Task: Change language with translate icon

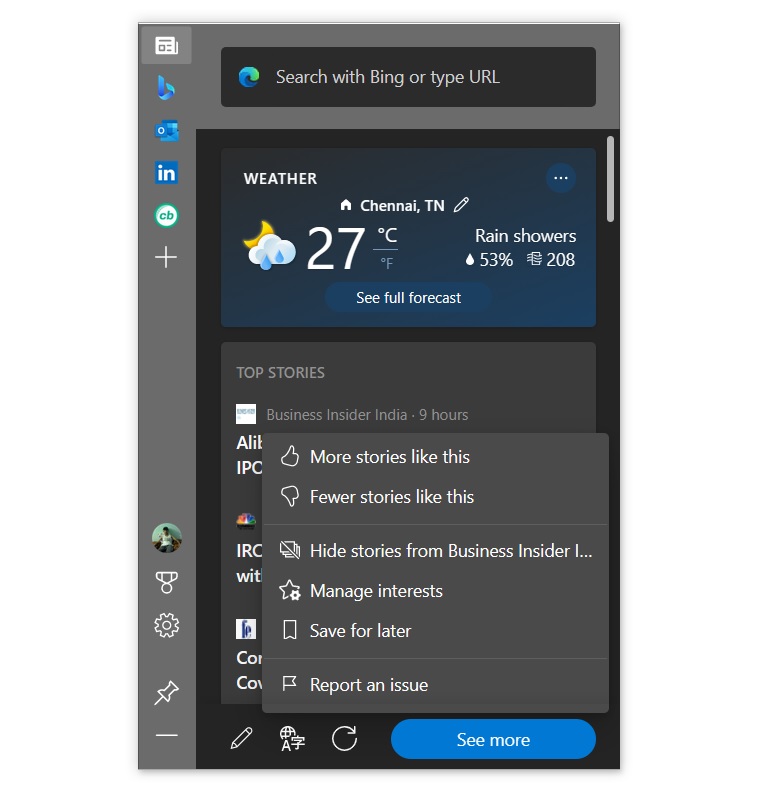Action: coord(292,739)
